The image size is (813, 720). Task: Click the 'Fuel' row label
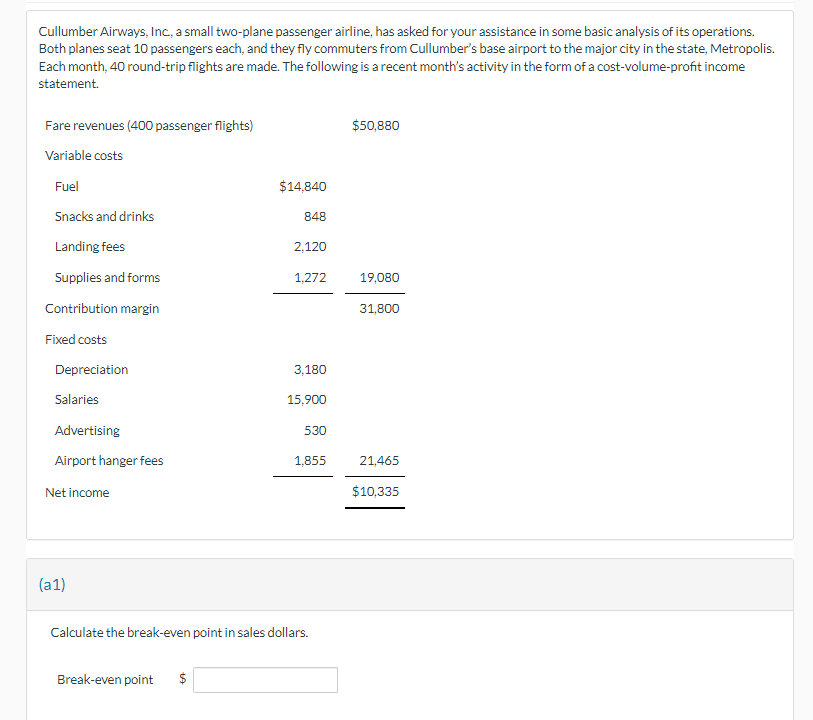pos(67,186)
